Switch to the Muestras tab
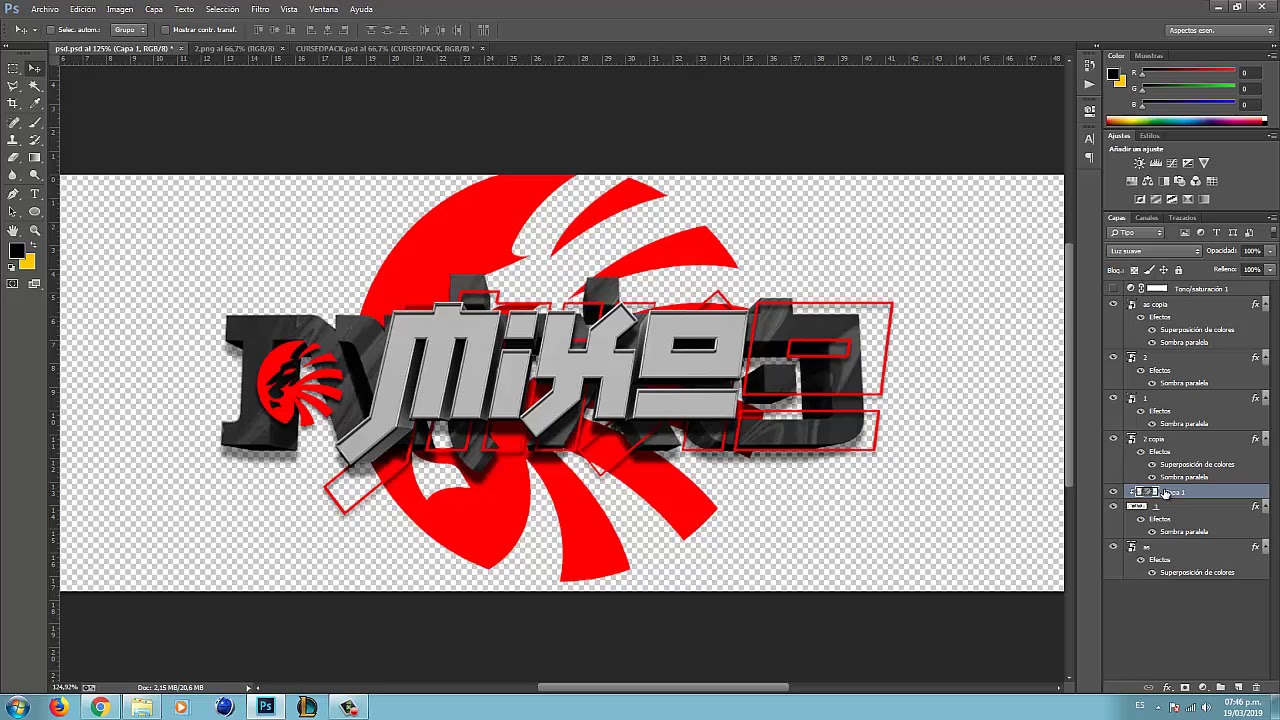The height and width of the screenshot is (720, 1280). pyautogui.click(x=1149, y=56)
